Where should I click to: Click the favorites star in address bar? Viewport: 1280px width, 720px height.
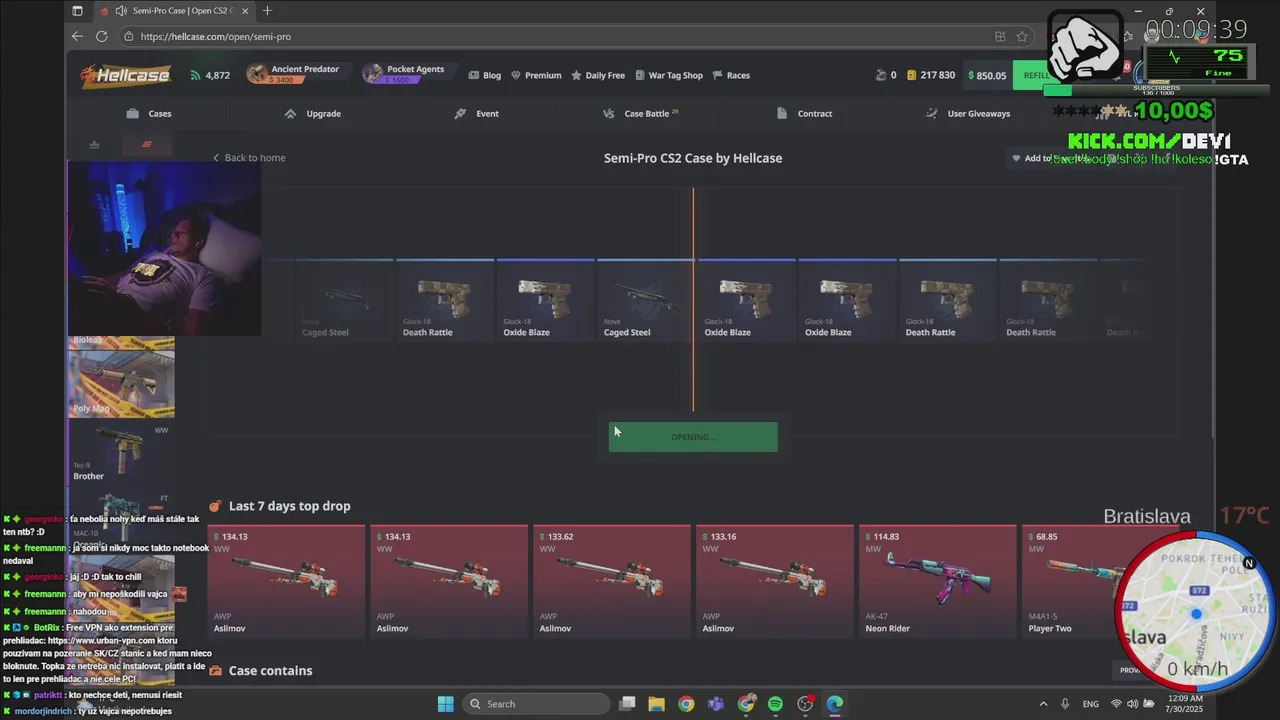[1021, 36]
